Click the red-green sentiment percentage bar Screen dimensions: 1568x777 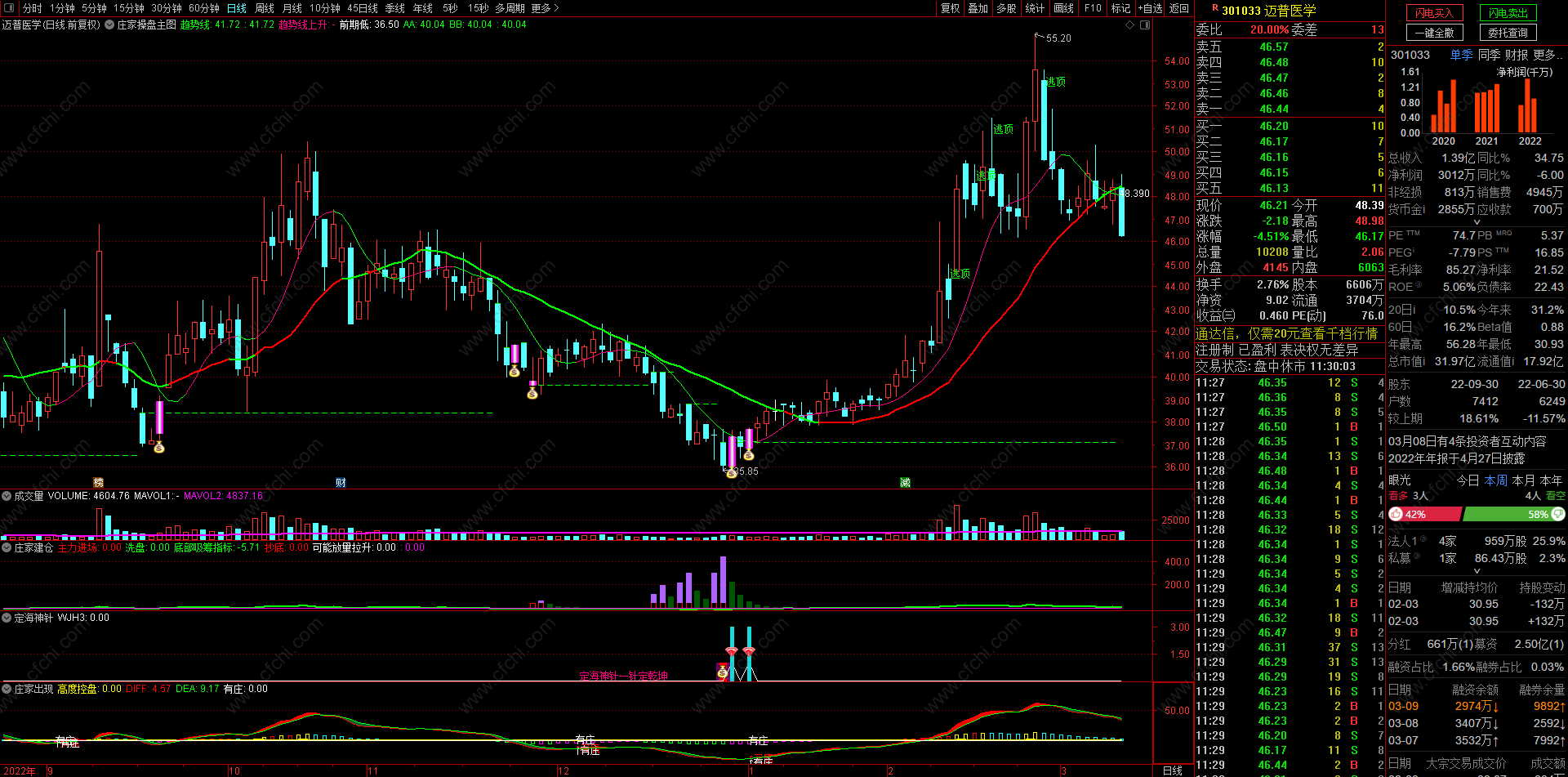[x=1477, y=514]
